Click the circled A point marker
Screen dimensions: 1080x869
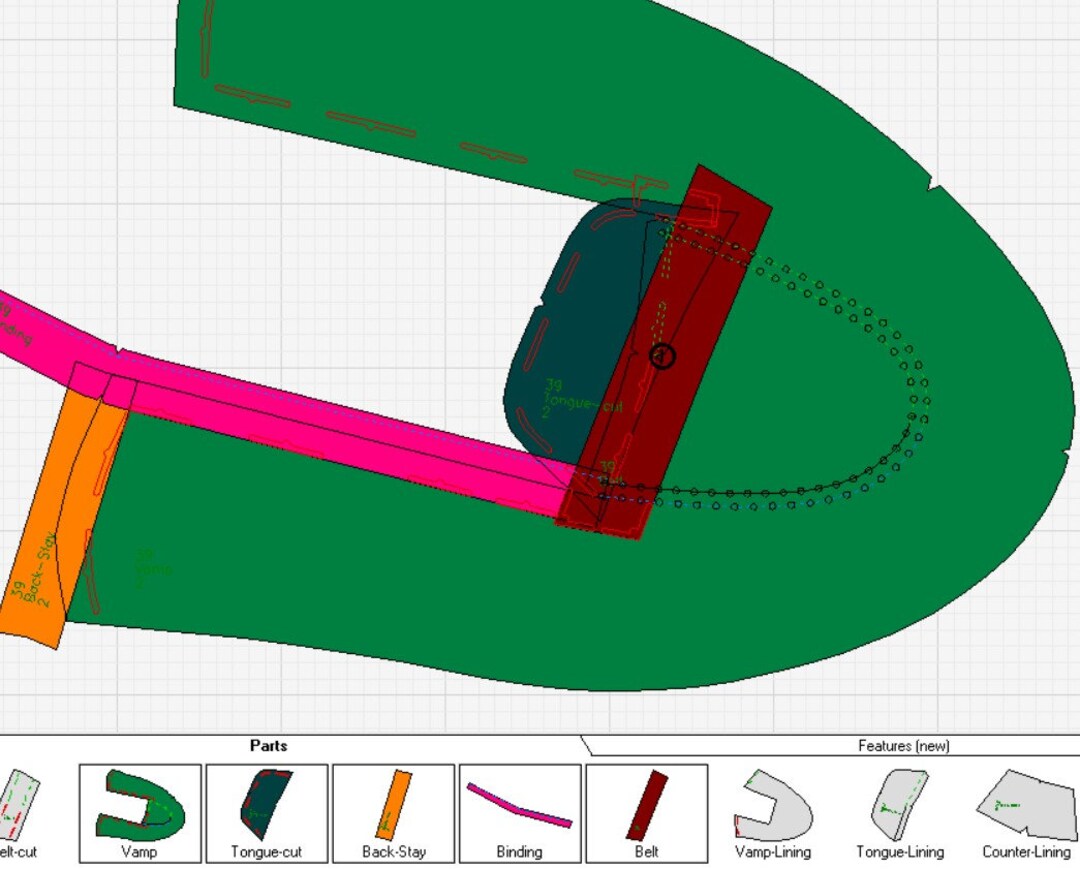coord(664,357)
